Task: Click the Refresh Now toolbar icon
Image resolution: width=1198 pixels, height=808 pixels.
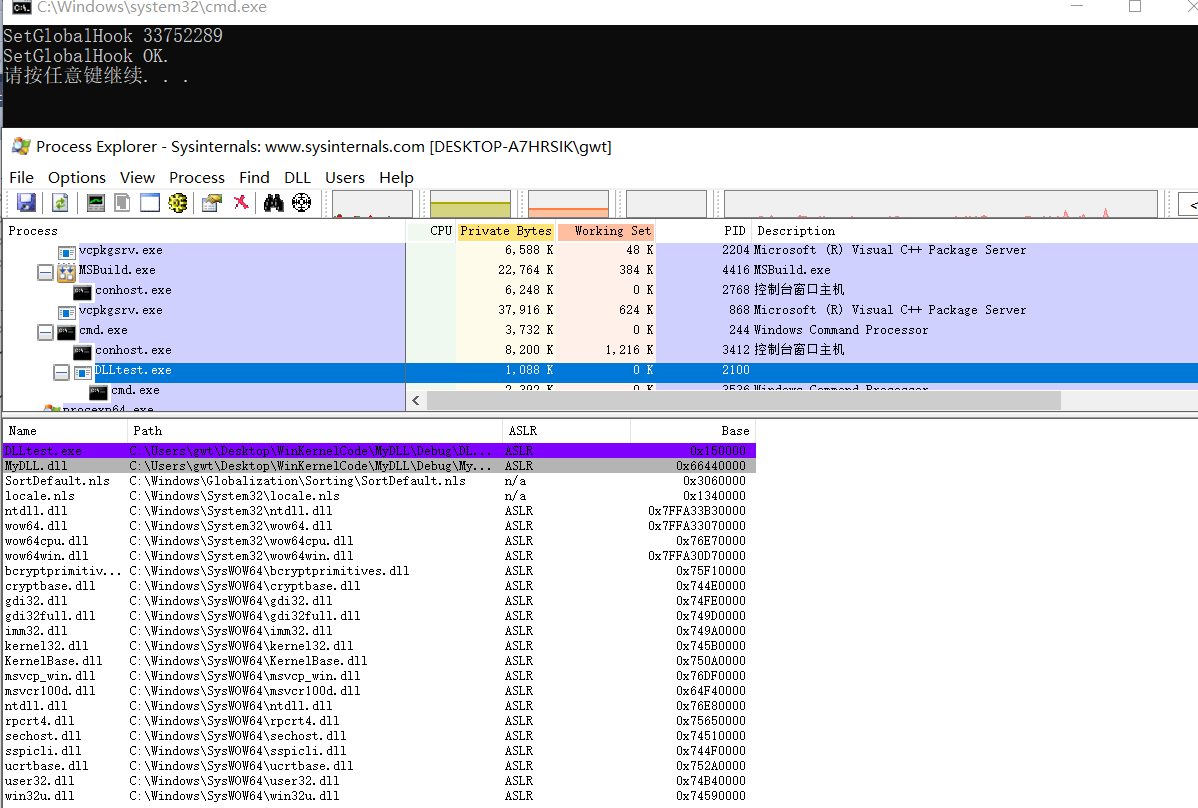Action: (60, 203)
